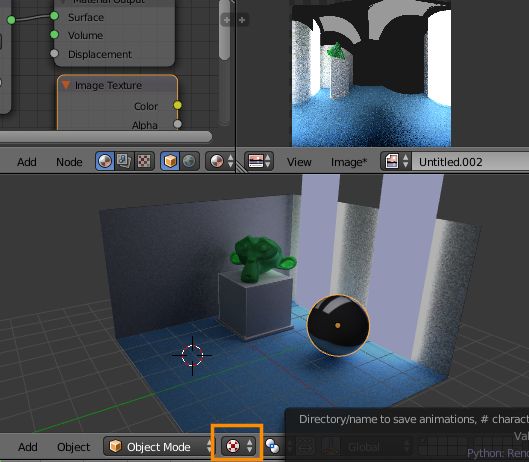Open the material browse dropdown

click(x=221, y=161)
